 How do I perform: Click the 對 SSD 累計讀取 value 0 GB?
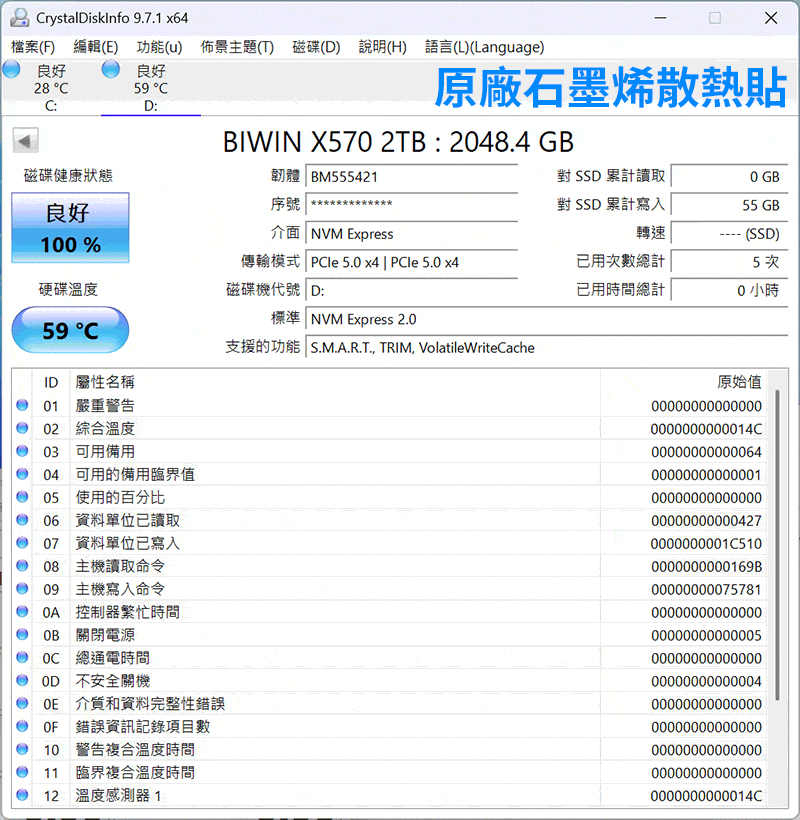[x=729, y=177]
